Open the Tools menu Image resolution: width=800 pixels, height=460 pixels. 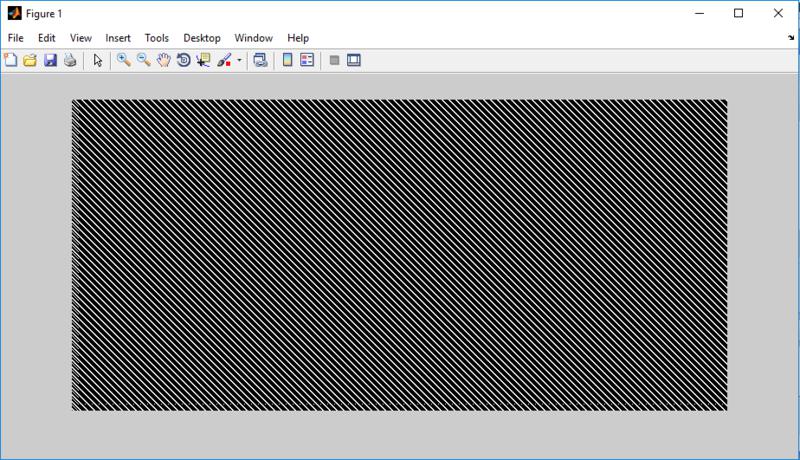157,37
